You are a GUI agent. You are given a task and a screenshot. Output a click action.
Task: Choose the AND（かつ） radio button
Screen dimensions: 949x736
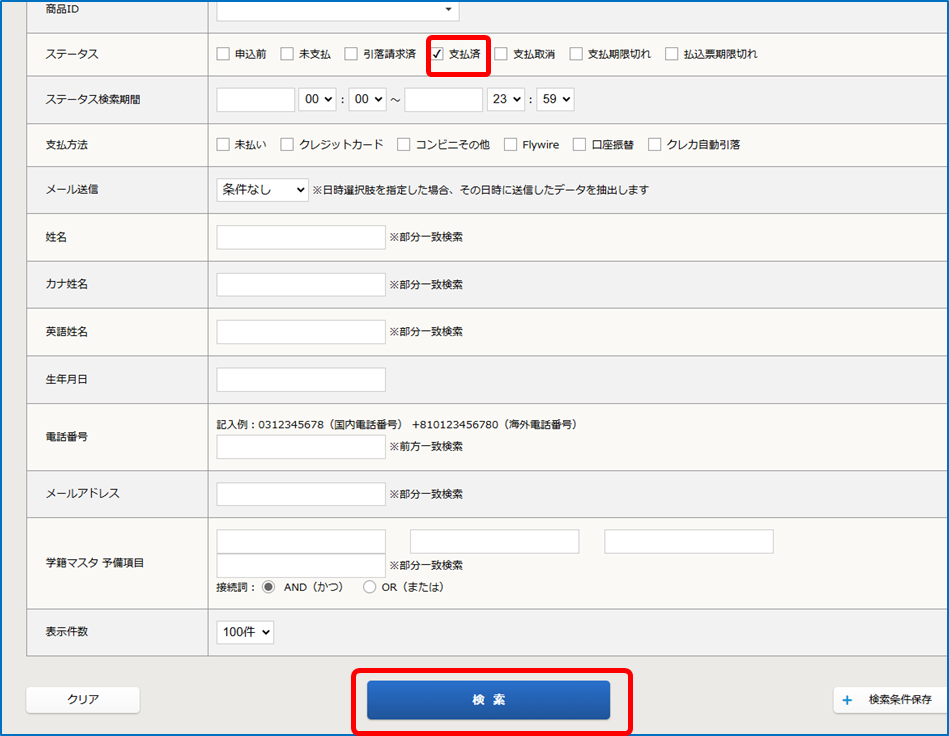coord(268,587)
